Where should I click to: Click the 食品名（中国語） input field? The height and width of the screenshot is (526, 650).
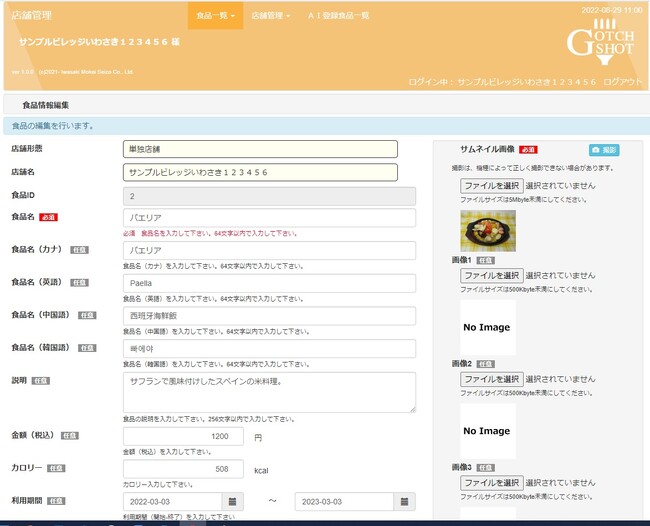click(x=269, y=315)
